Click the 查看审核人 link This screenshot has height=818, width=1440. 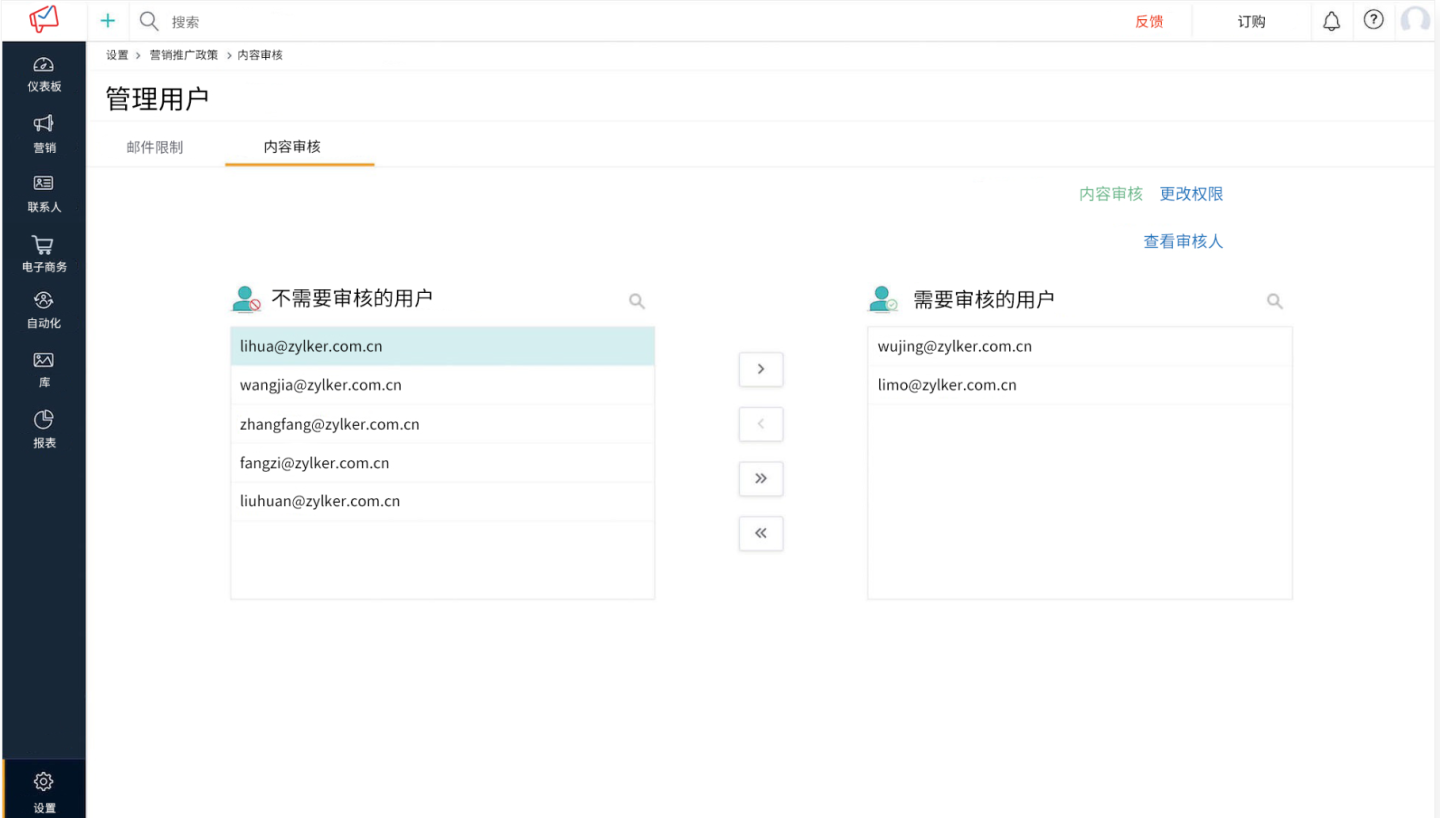point(1183,241)
